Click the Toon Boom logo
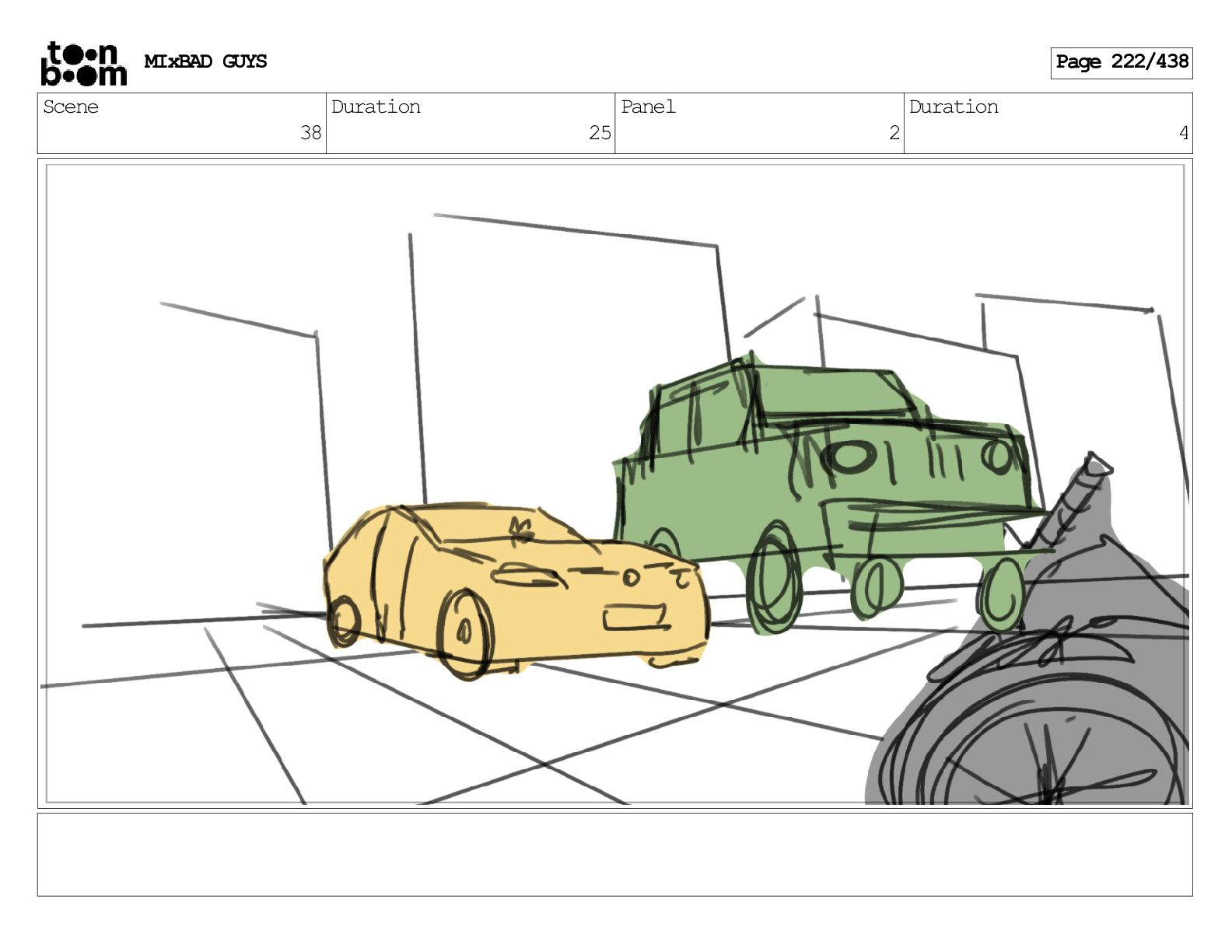The image size is (1232, 952). (83, 63)
